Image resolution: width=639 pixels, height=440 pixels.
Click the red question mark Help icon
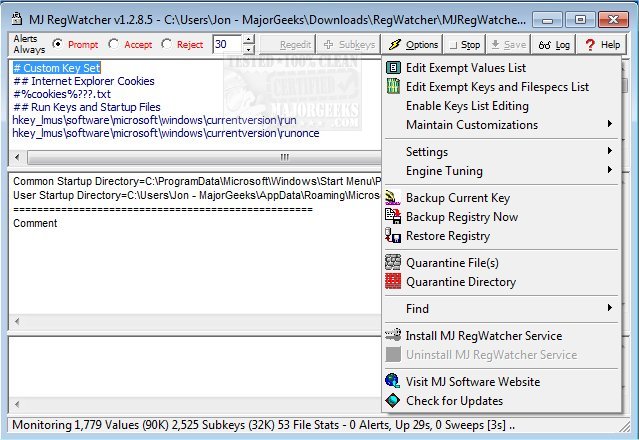[590, 45]
